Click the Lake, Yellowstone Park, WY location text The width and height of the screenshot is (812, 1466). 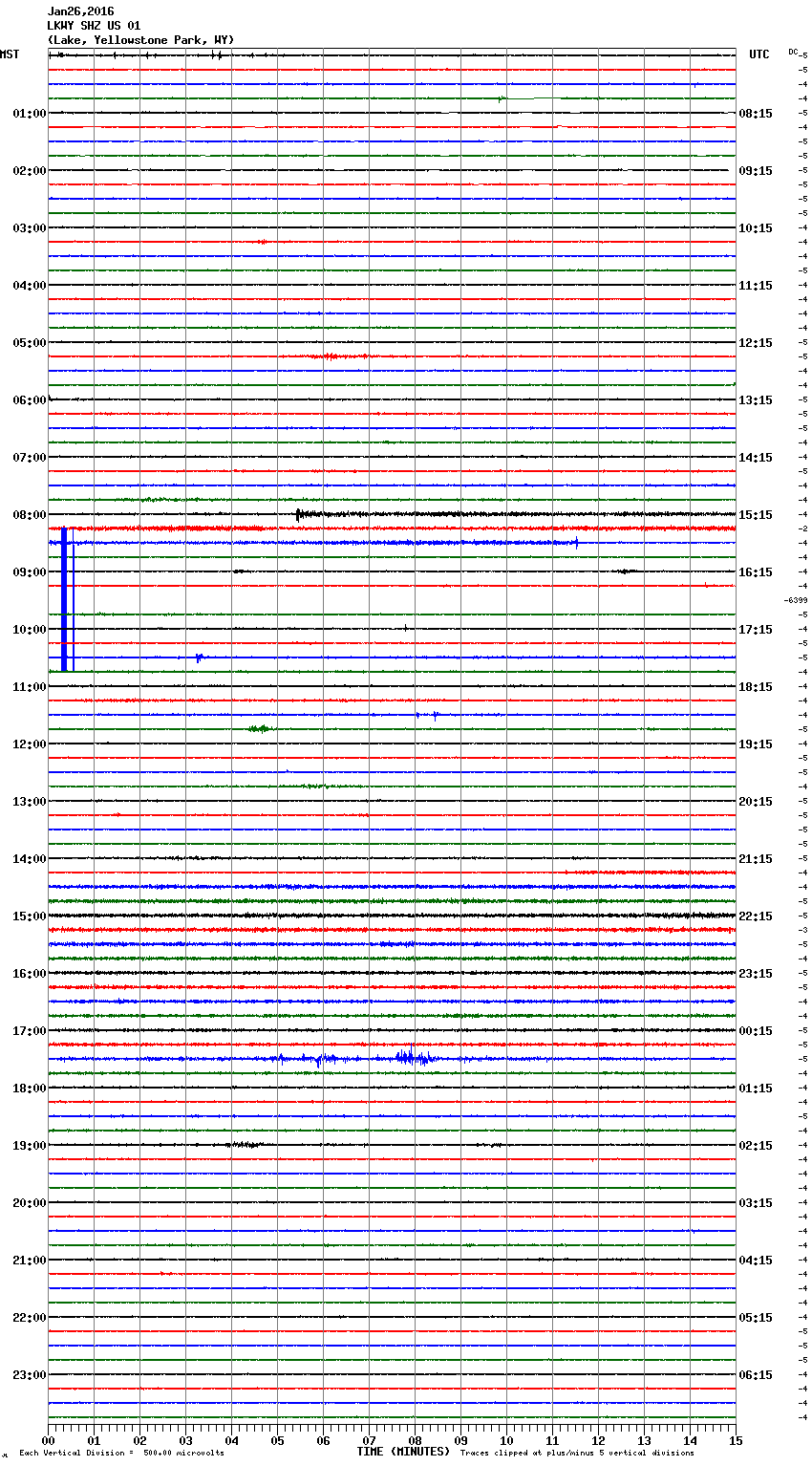(140, 40)
